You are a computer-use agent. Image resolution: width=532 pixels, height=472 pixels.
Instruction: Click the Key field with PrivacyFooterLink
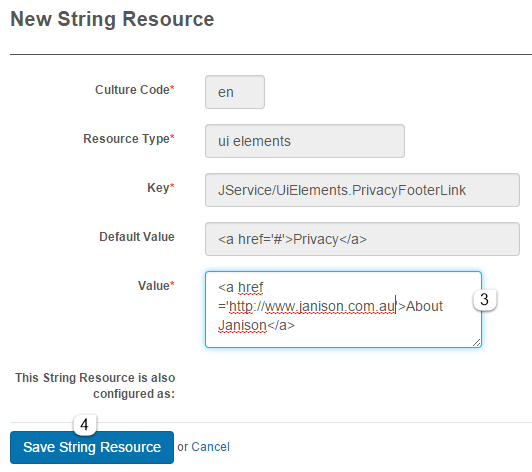(362, 190)
